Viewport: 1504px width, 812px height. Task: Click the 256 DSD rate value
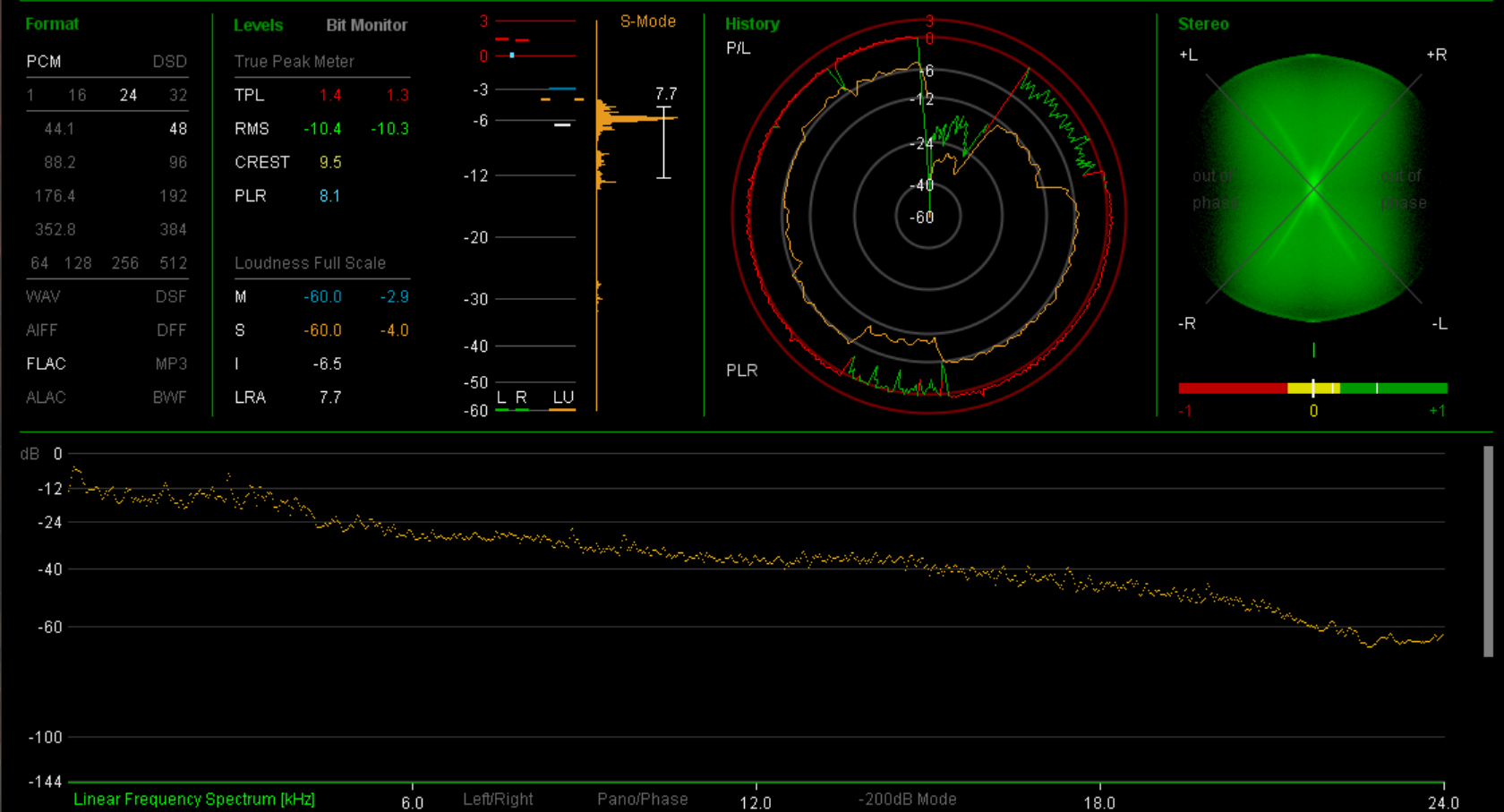(124, 263)
